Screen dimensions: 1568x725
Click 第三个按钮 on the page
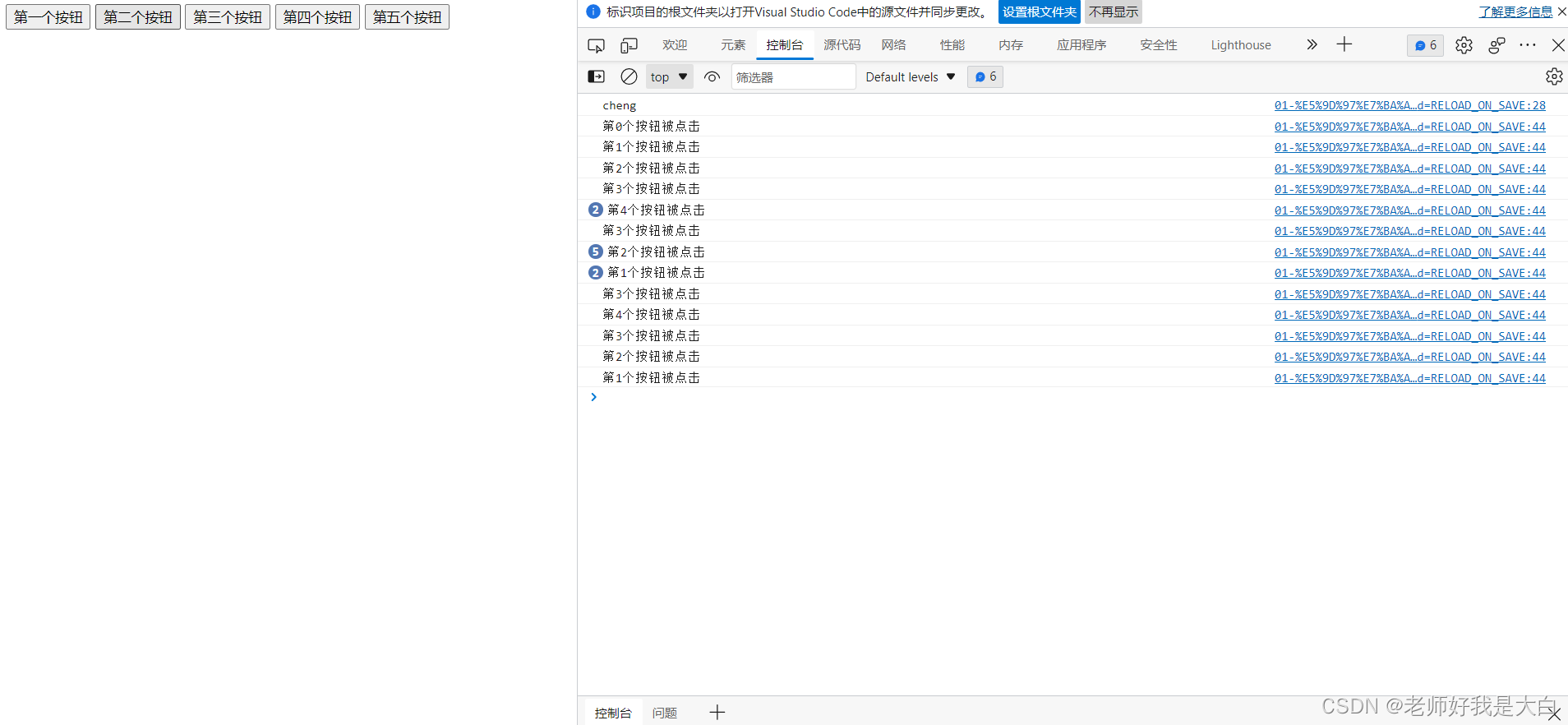228,17
